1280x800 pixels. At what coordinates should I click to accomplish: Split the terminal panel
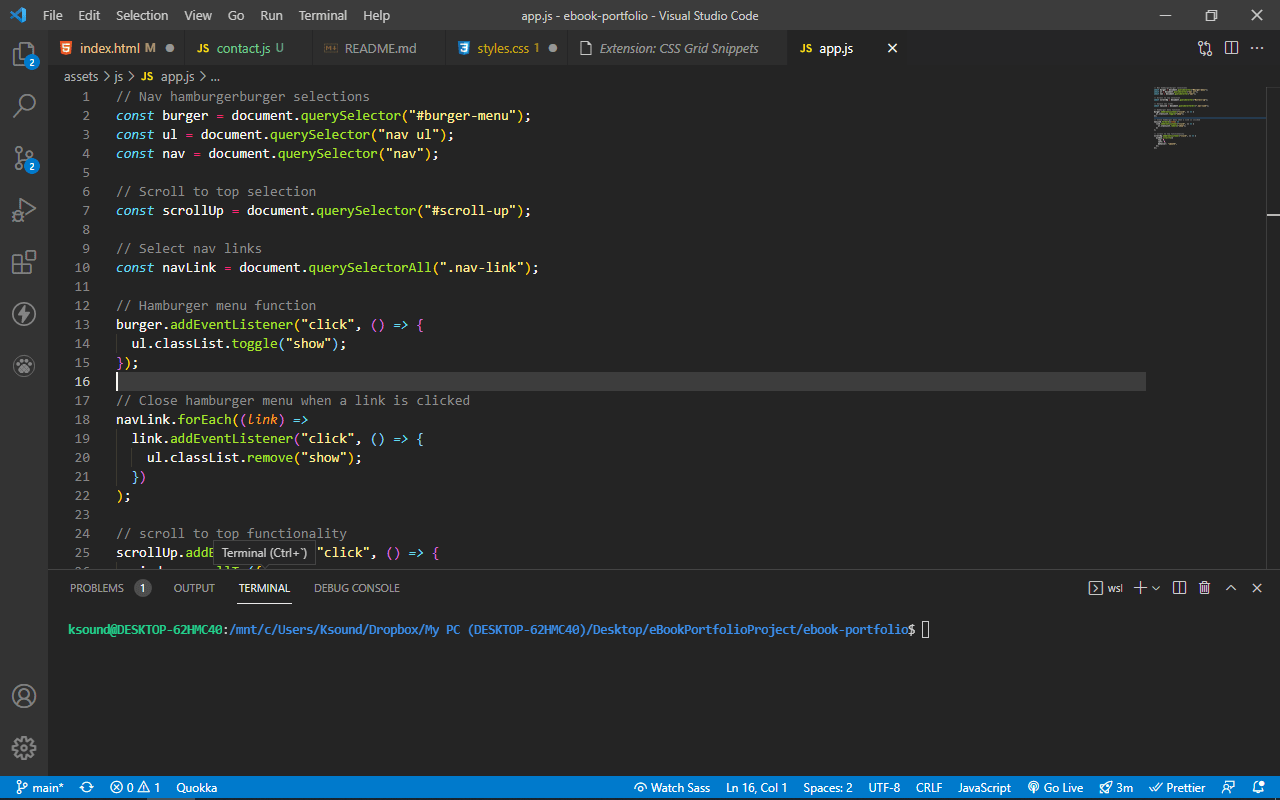click(1179, 588)
